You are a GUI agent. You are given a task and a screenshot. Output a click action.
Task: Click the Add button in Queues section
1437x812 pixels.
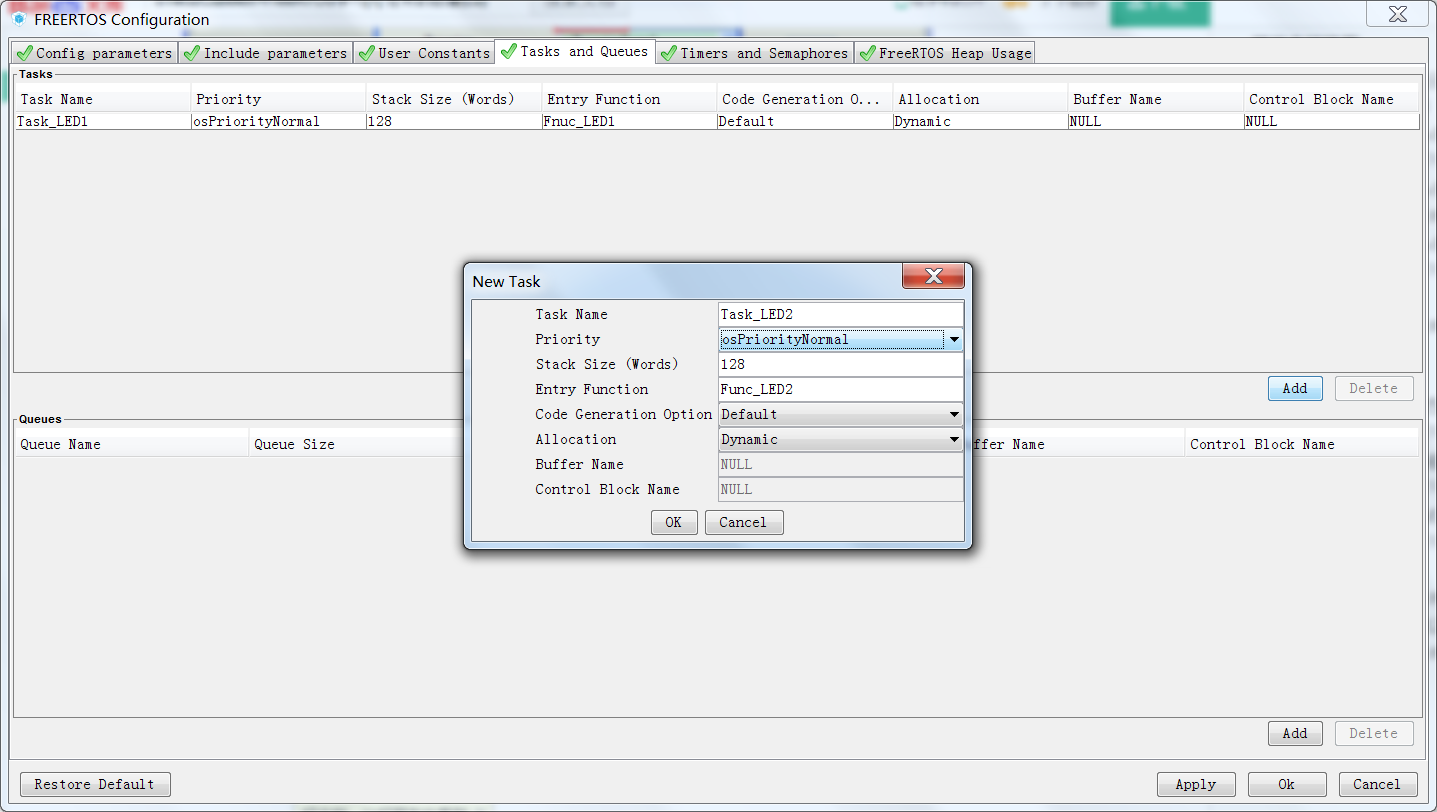click(1295, 733)
